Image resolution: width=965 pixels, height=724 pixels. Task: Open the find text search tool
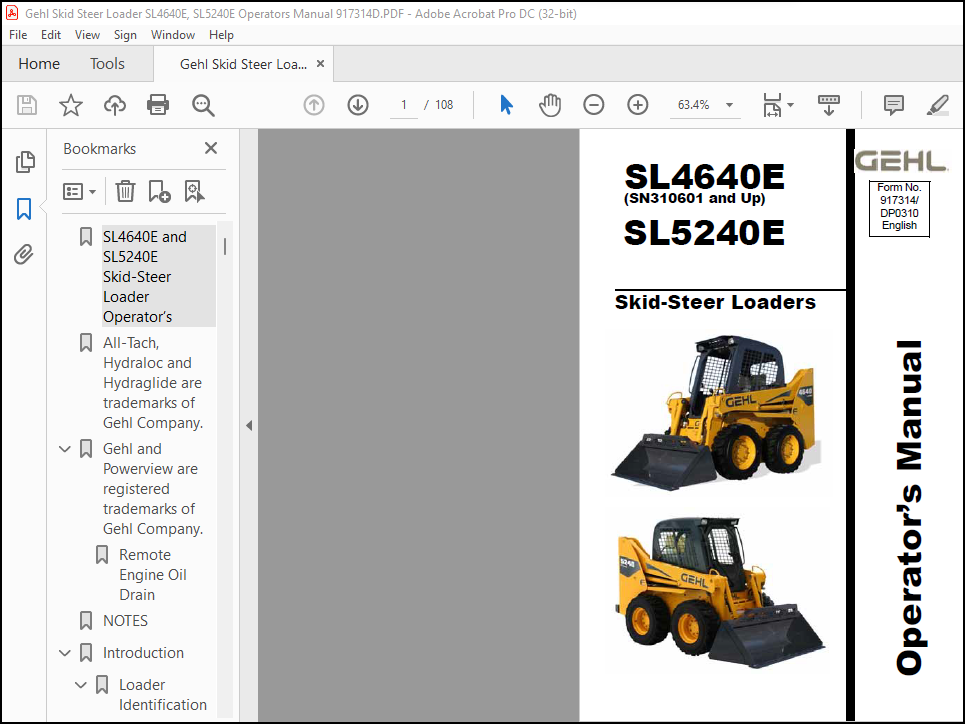click(x=202, y=105)
